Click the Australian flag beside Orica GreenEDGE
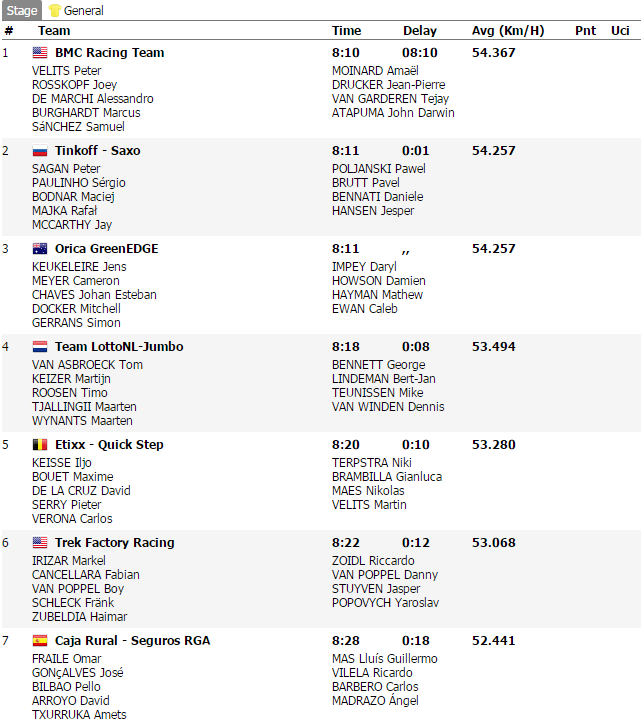This screenshot has width=641, height=722. (40, 249)
